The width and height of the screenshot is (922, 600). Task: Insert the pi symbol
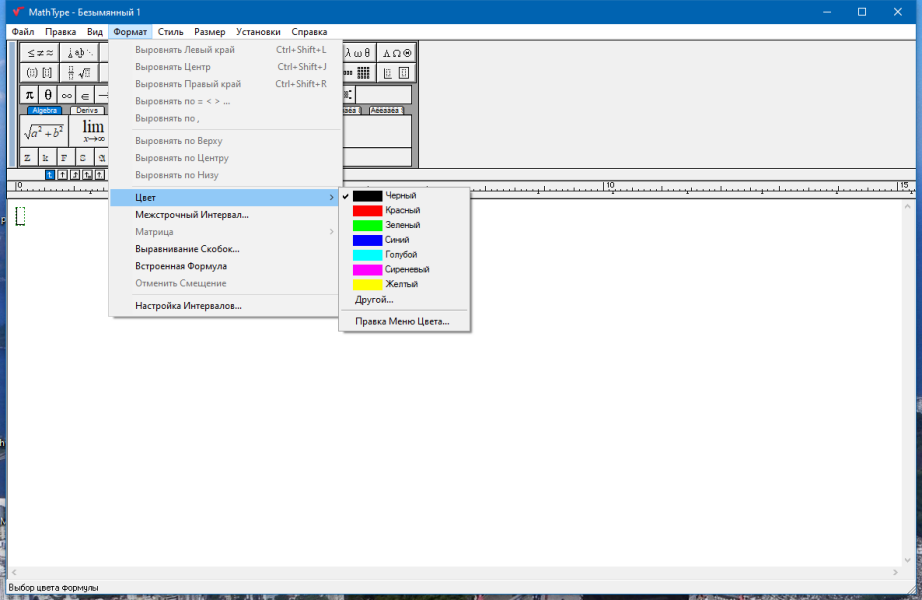[x=29, y=95]
